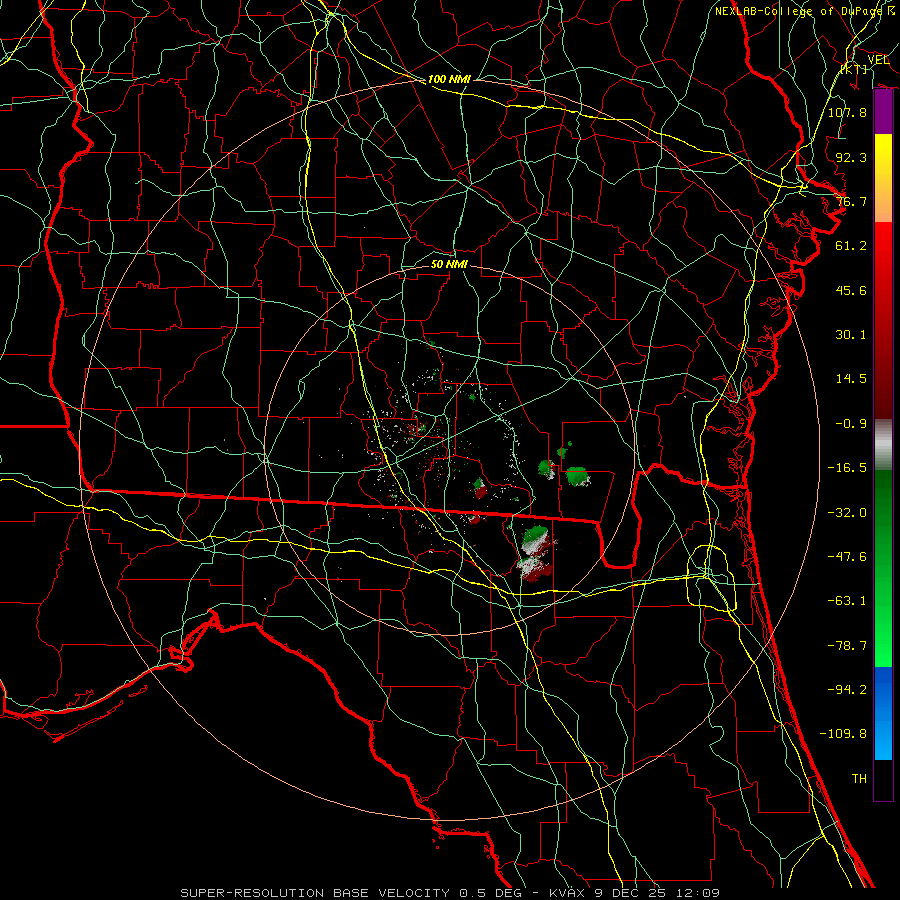Select the -16.5 velocity scale value
The width and height of the screenshot is (900, 900).
(847, 467)
